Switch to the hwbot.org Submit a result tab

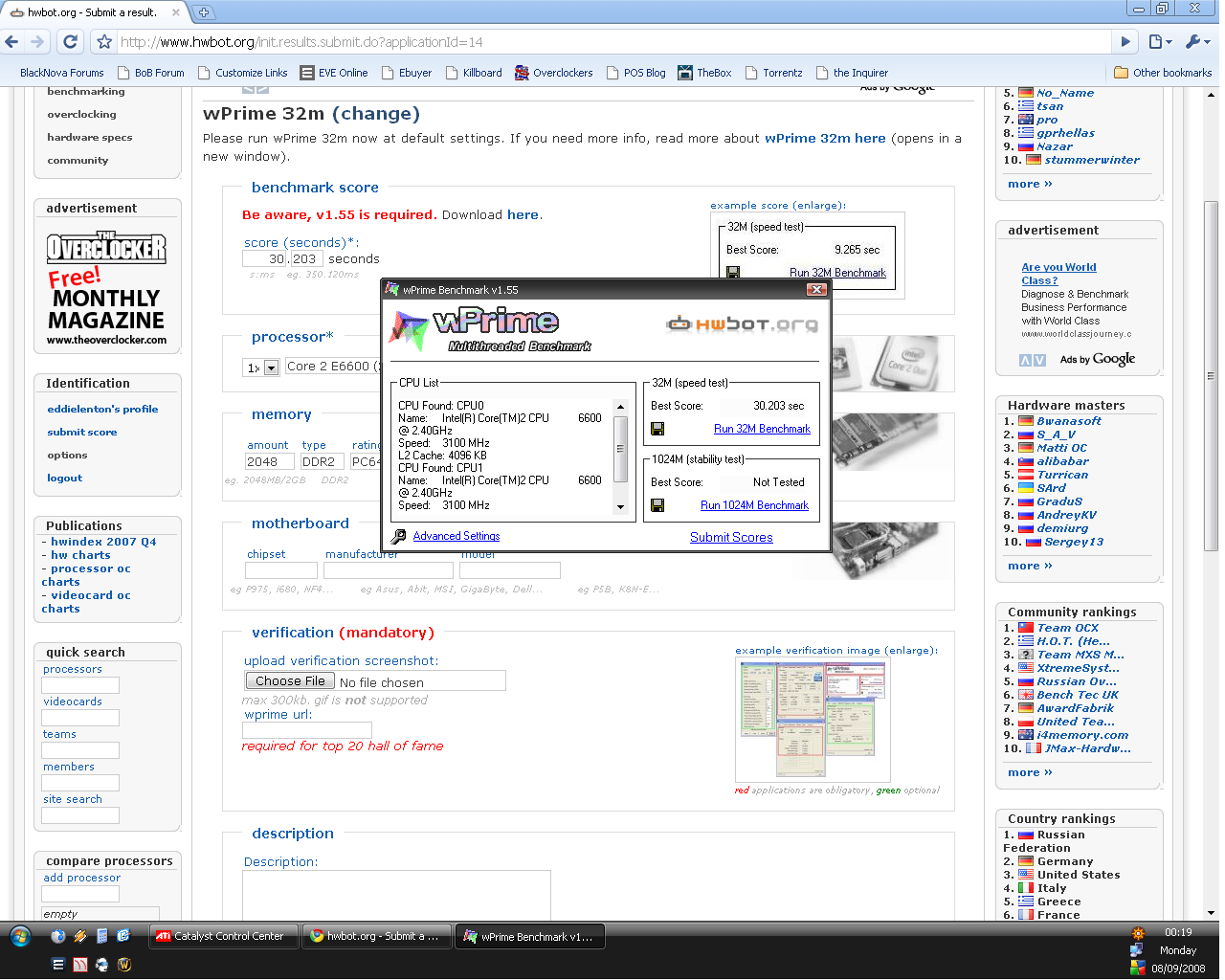coord(94,12)
